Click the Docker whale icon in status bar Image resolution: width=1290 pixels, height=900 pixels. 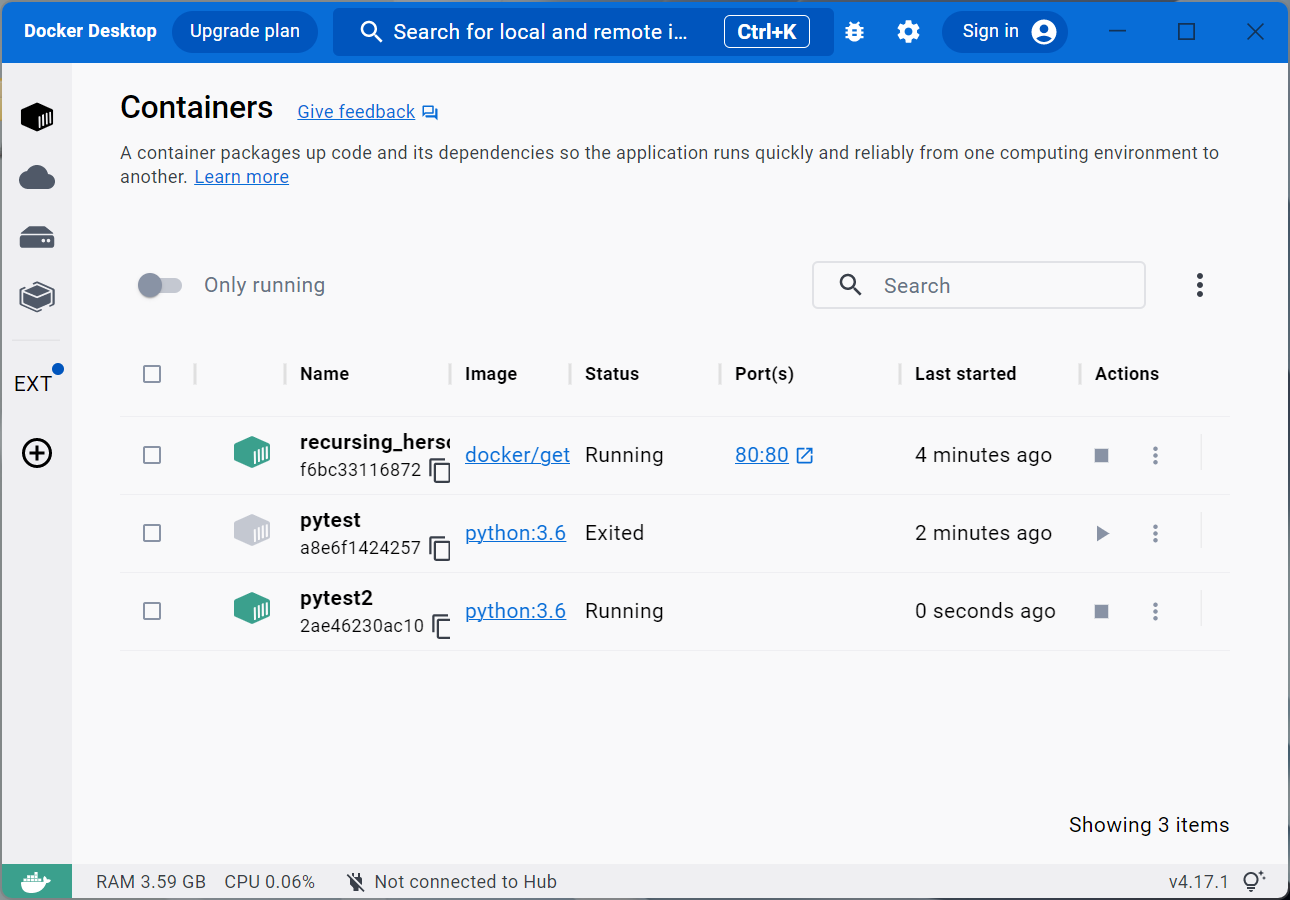coord(36,882)
